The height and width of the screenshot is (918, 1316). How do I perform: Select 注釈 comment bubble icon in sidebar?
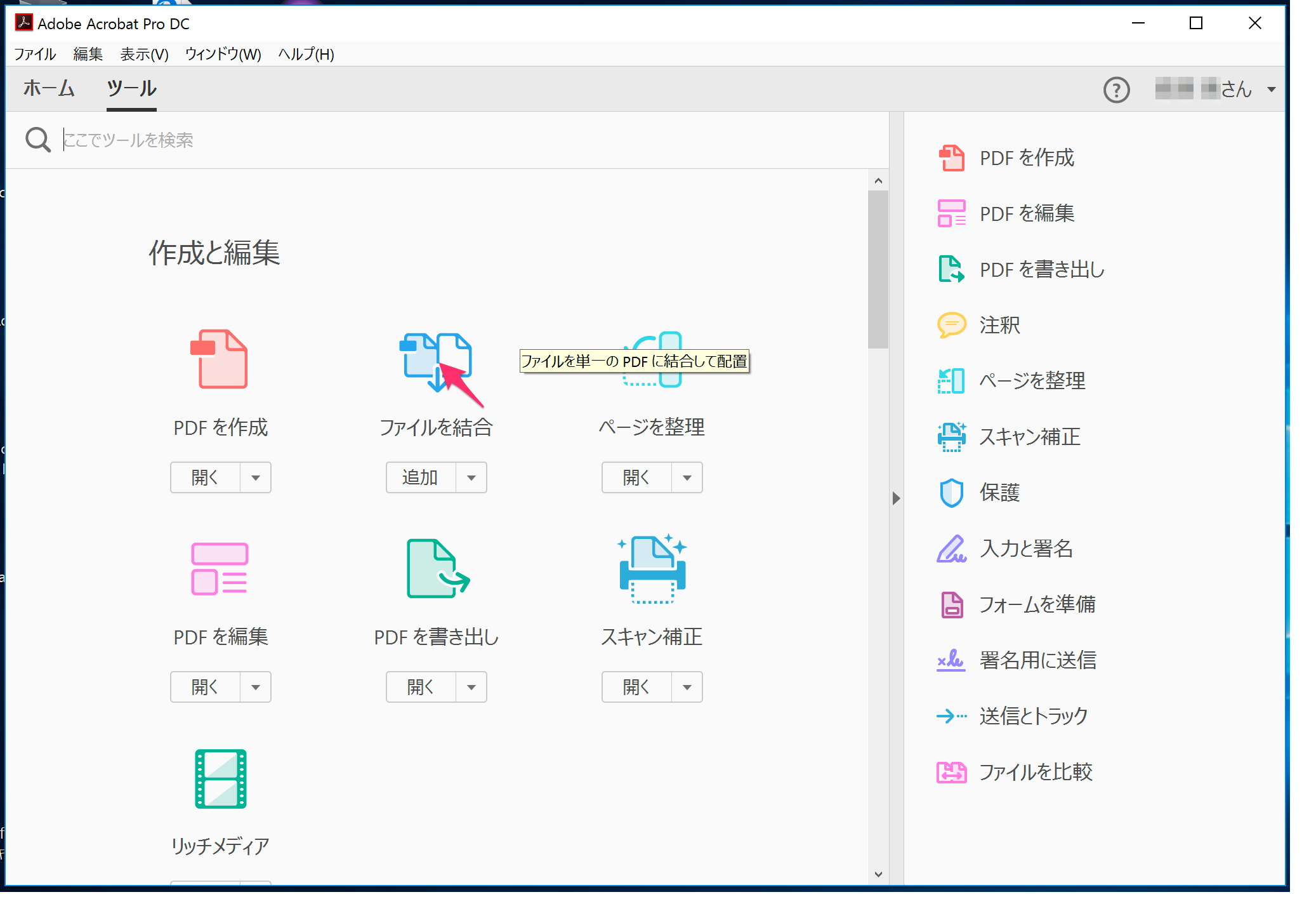(x=951, y=325)
